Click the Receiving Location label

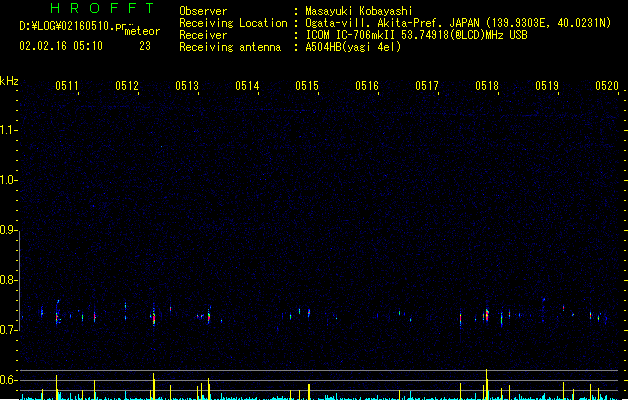click(233, 23)
